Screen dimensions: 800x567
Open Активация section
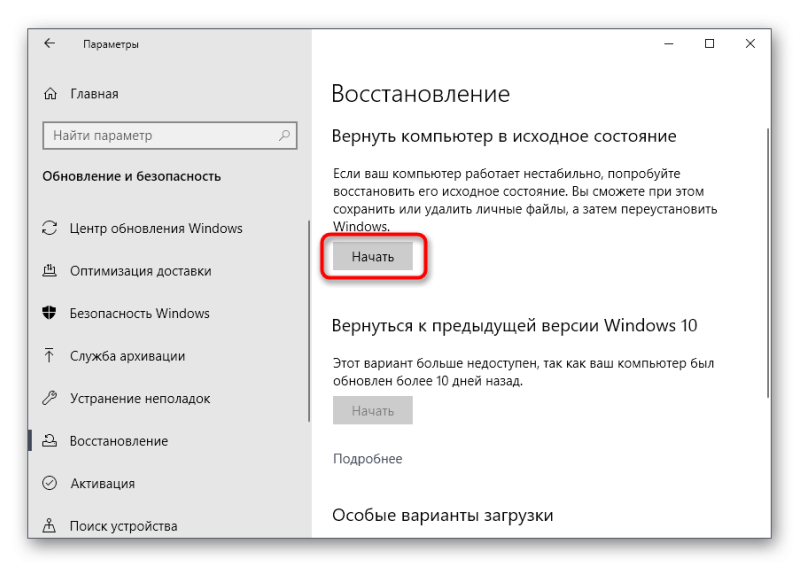pyautogui.click(x=103, y=483)
